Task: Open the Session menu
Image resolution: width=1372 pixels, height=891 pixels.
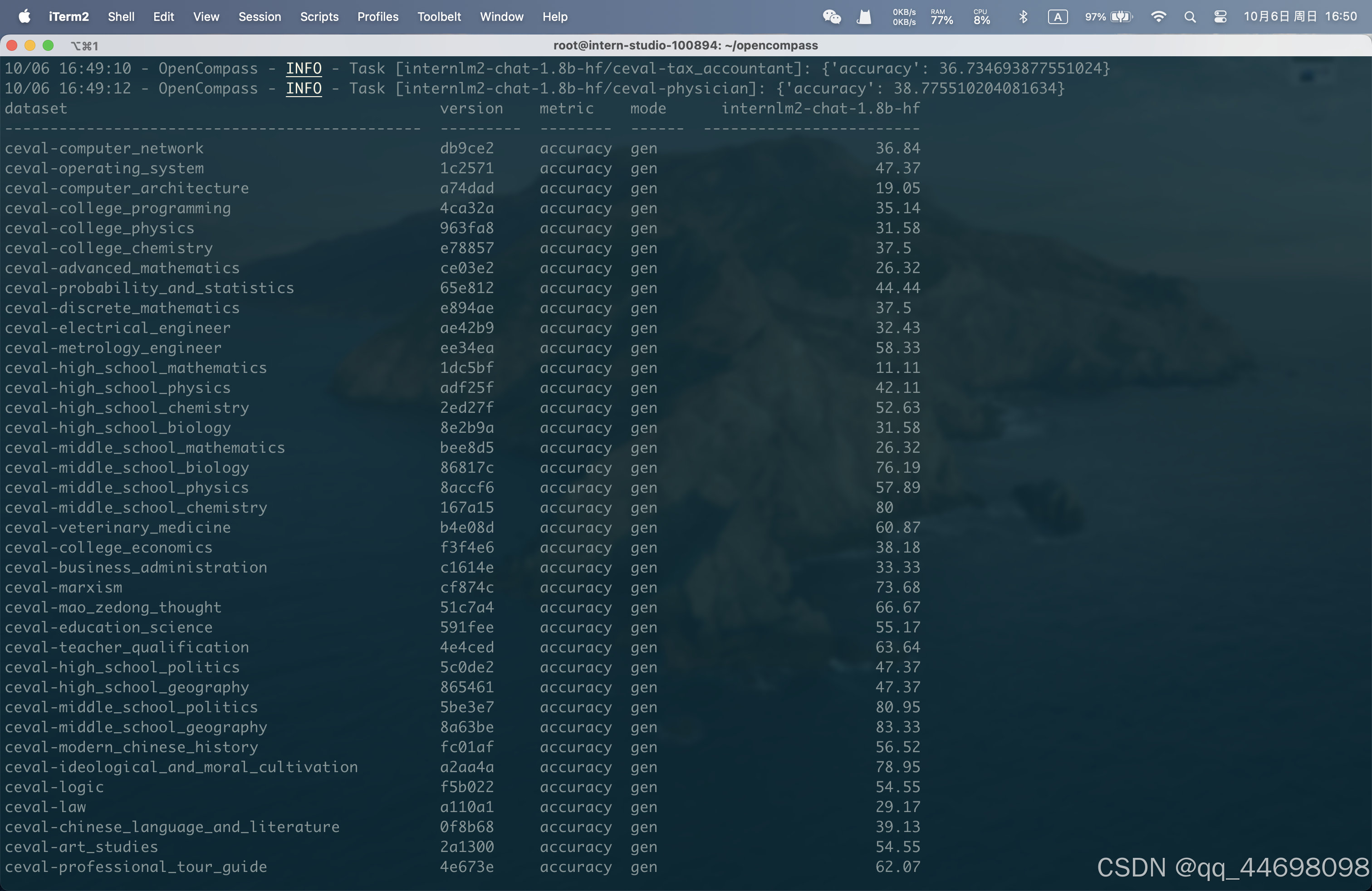Action: [260, 17]
